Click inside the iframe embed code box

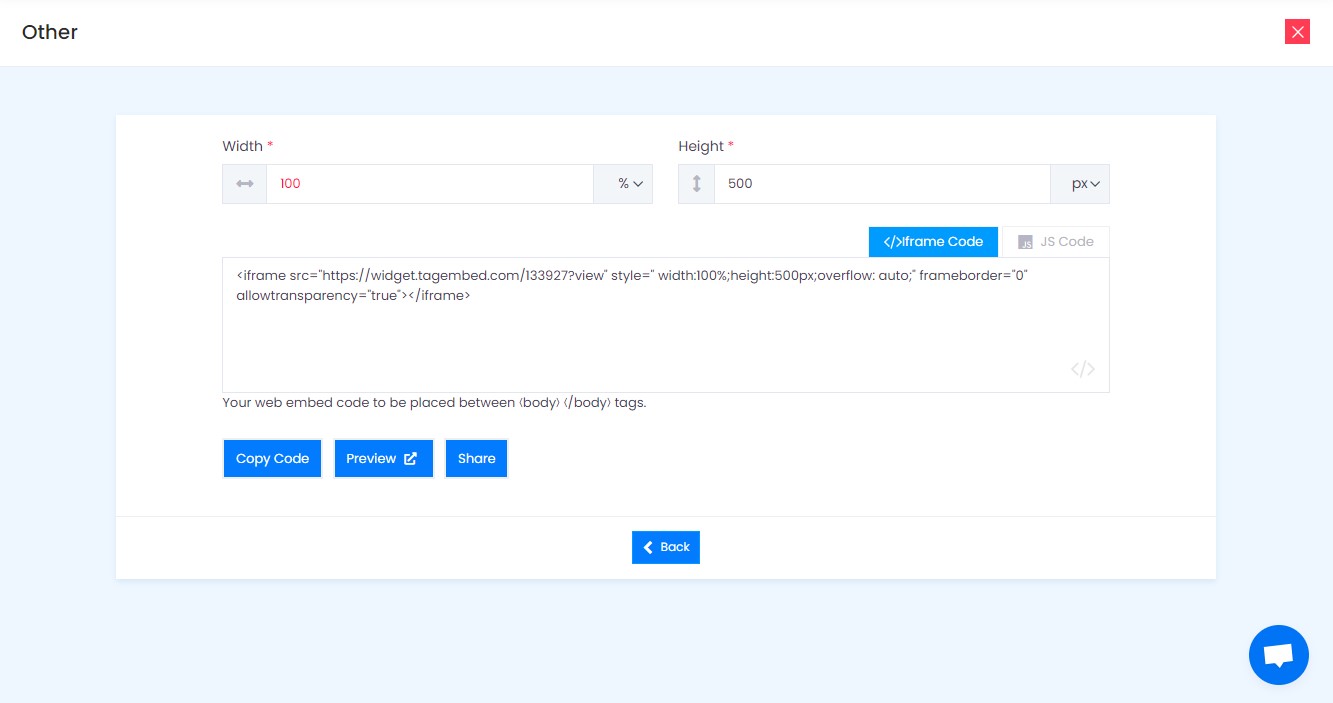point(666,325)
